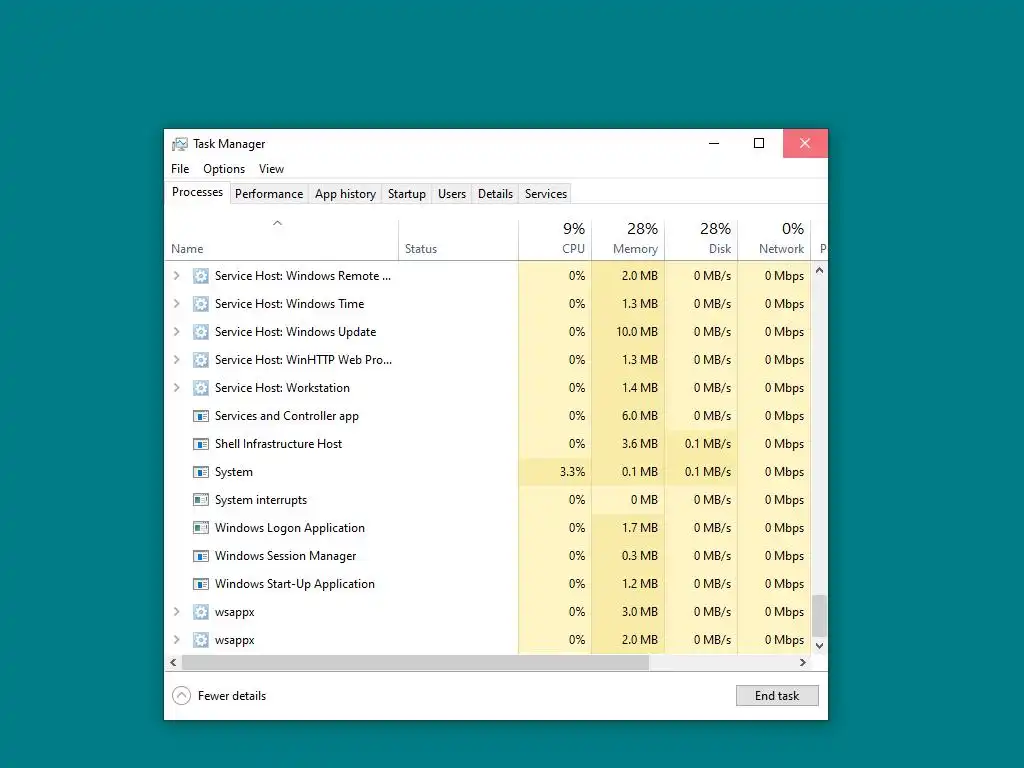The width and height of the screenshot is (1024, 768).
Task: Switch to the Performance tab
Action: pyautogui.click(x=269, y=194)
